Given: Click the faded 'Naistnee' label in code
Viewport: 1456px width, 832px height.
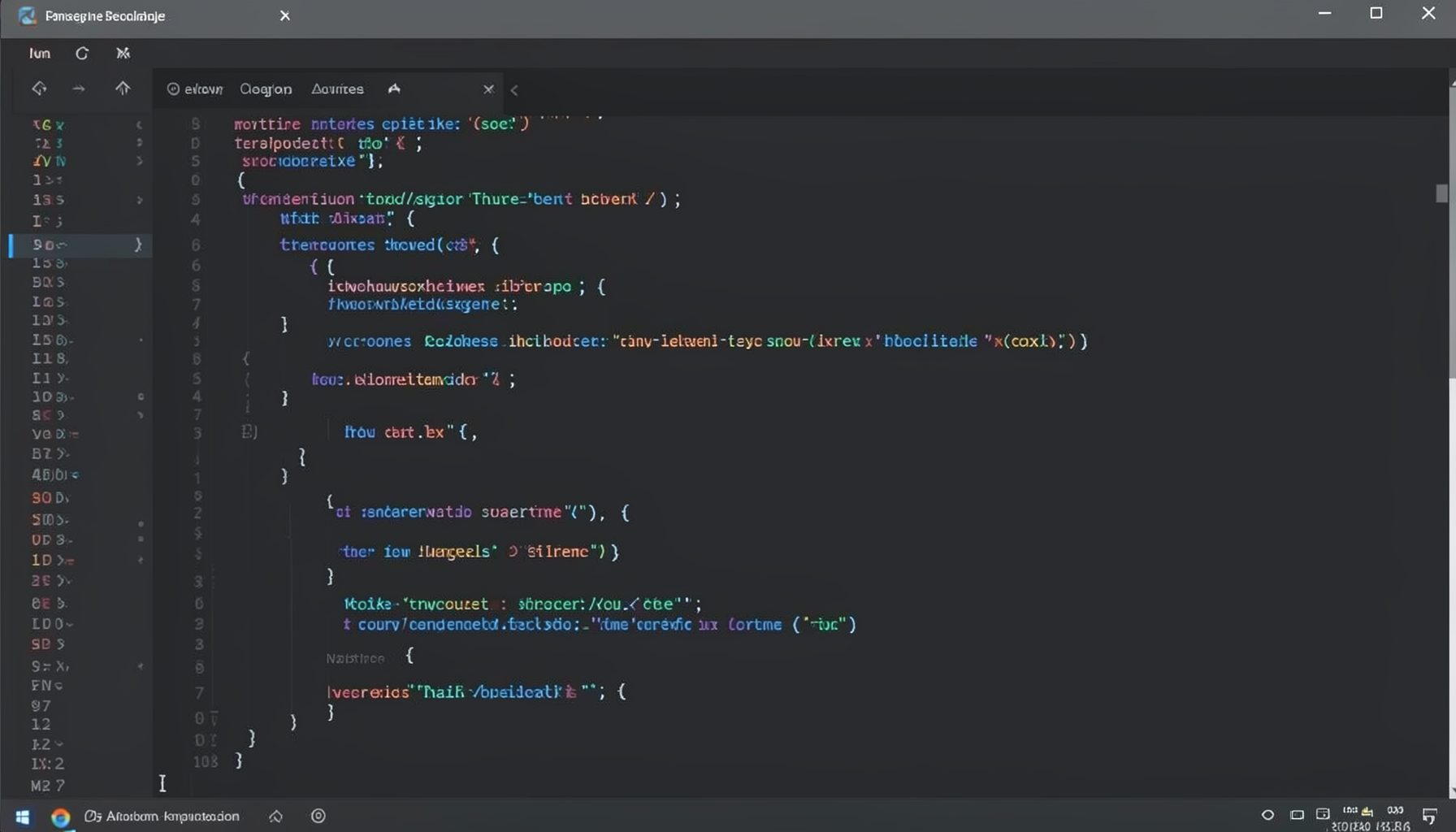Looking at the screenshot, I should 355,658.
